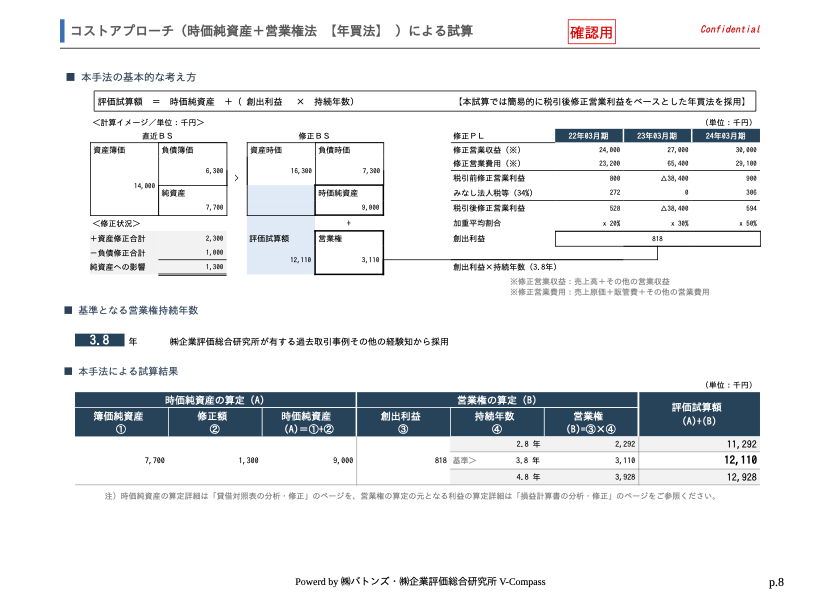This screenshot has height=594, width=840.
Task: Click the 負債簿価 value 6,300
Action: (x=214, y=171)
